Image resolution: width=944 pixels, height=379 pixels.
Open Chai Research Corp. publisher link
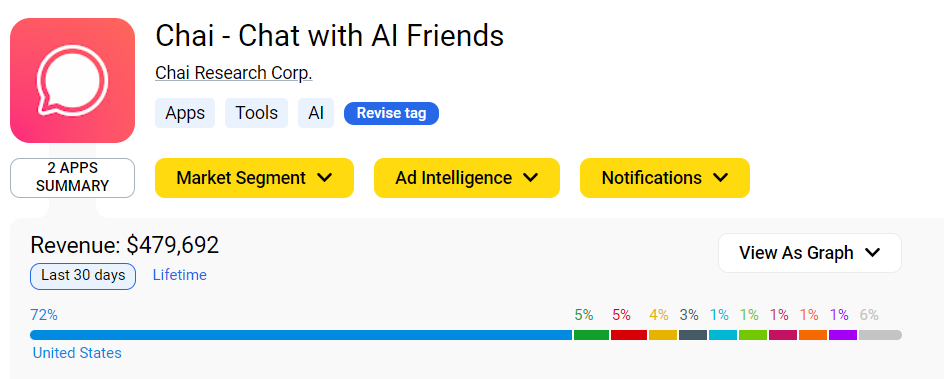234,73
